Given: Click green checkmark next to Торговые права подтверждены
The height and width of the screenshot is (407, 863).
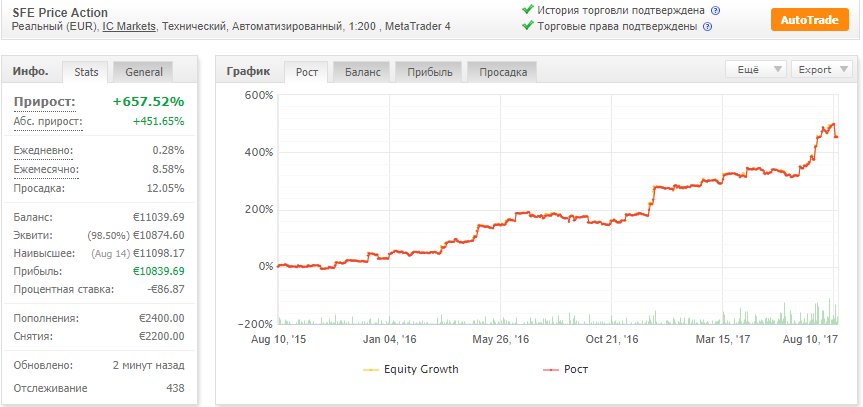Looking at the screenshot, I should [x=528, y=25].
